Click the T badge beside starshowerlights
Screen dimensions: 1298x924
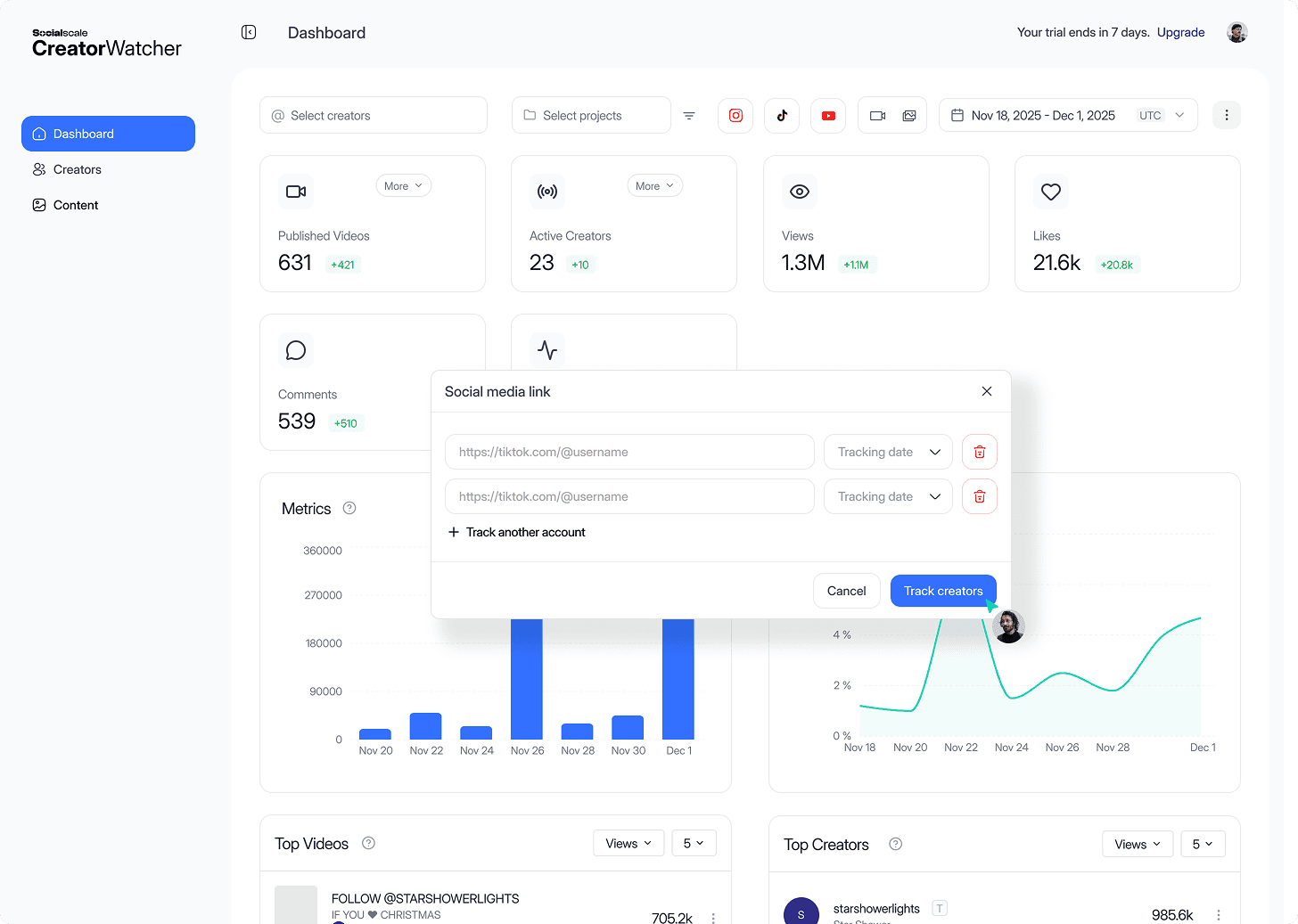[939, 908]
